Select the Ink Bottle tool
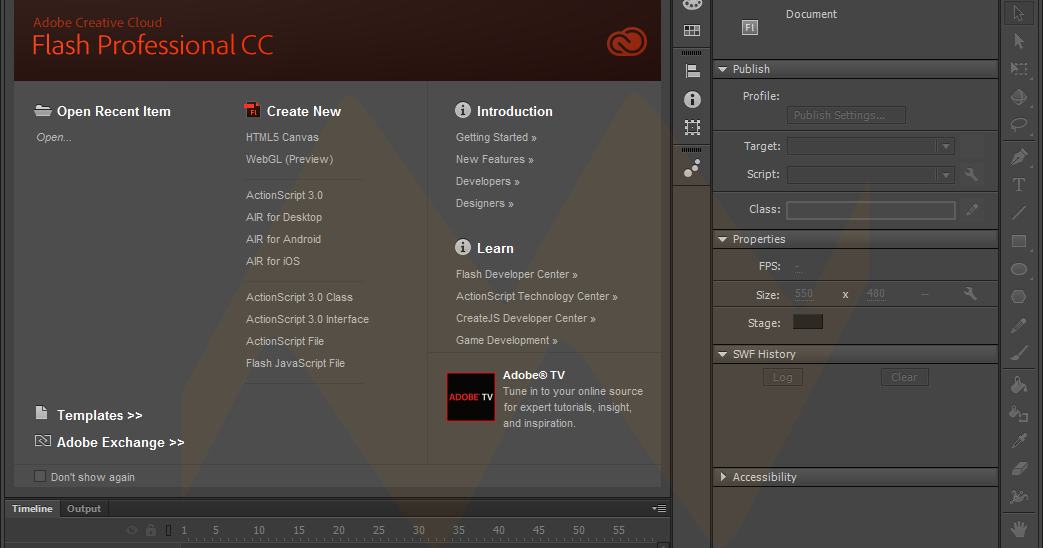Image resolution: width=1043 pixels, height=548 pixels. coord(1018,413)
